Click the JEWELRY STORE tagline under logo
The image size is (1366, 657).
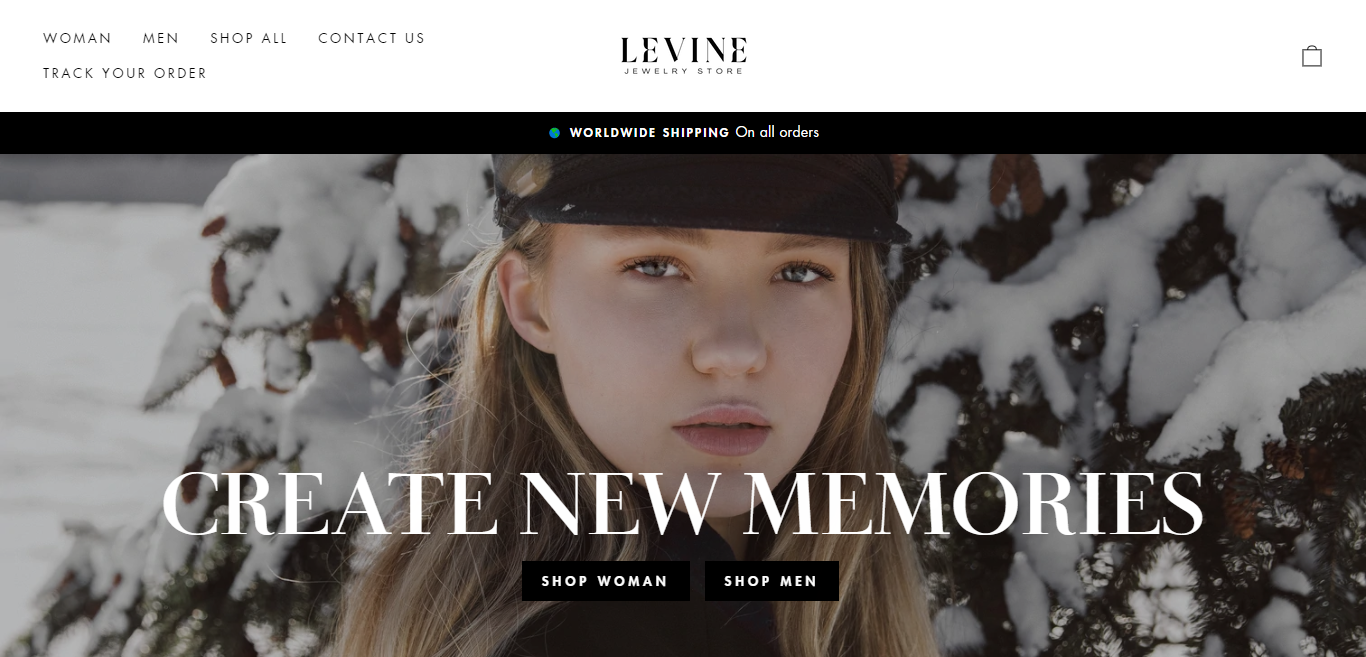pyautogui.click(x=683, y=71)
